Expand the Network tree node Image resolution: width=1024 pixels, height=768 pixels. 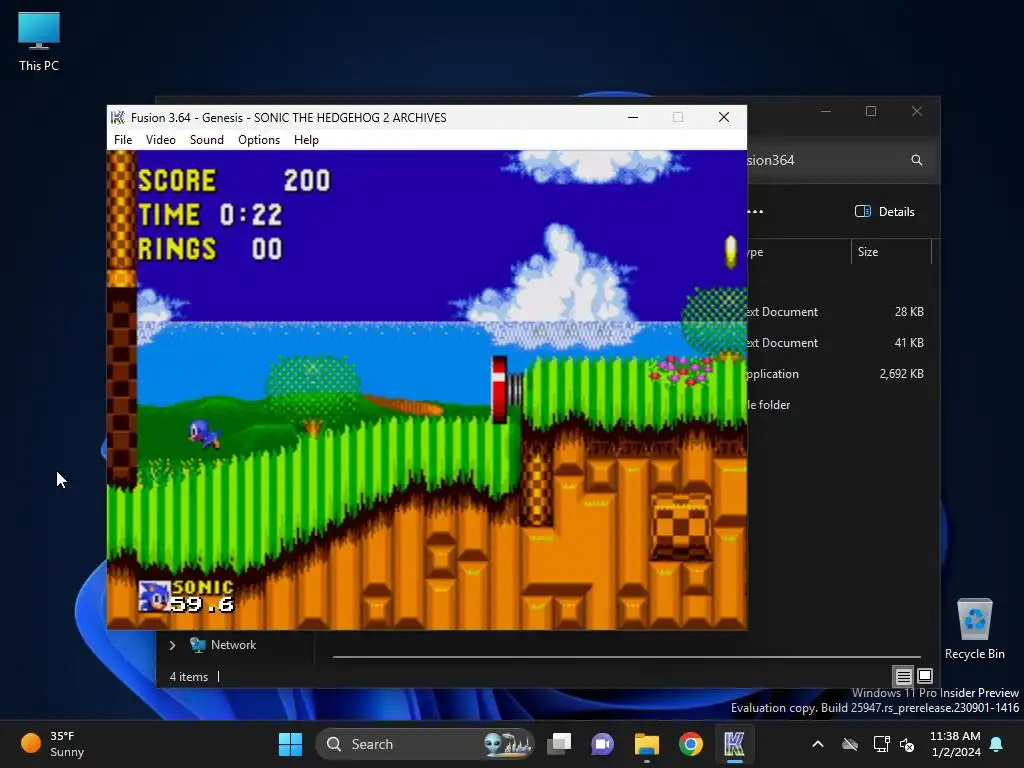pyautogui.click(x=172, y=645)
